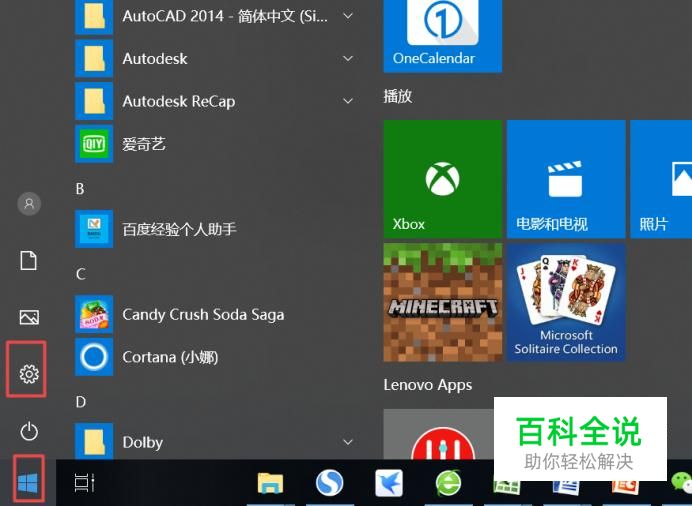Launch Sogou browser from the taskbar
The height and width of the screenshot is (506, 692).
coord(330,483)
